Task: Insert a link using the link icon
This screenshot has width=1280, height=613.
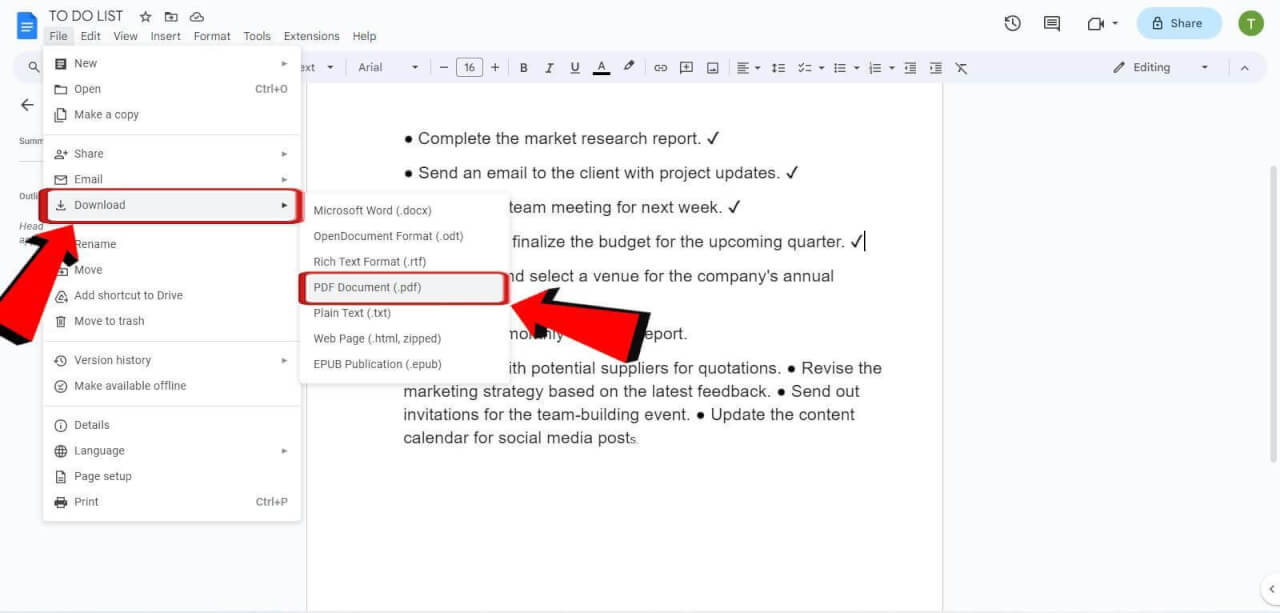Action: click(x=660, y=67)
